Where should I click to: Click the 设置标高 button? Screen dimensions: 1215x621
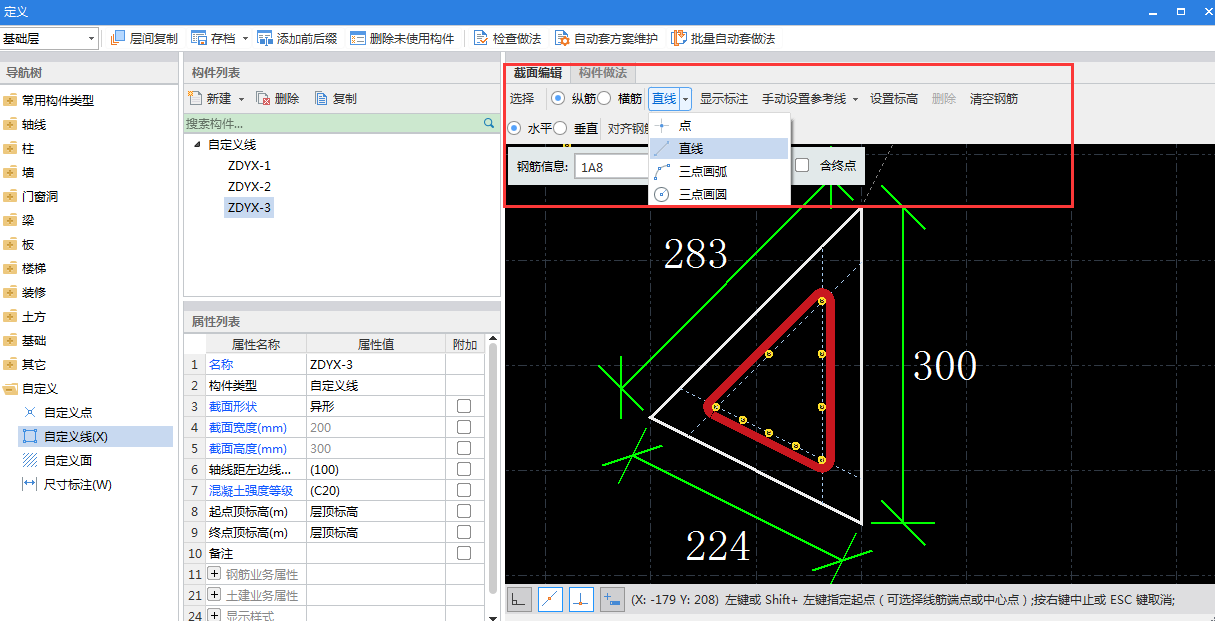click(x=894, y=99)
